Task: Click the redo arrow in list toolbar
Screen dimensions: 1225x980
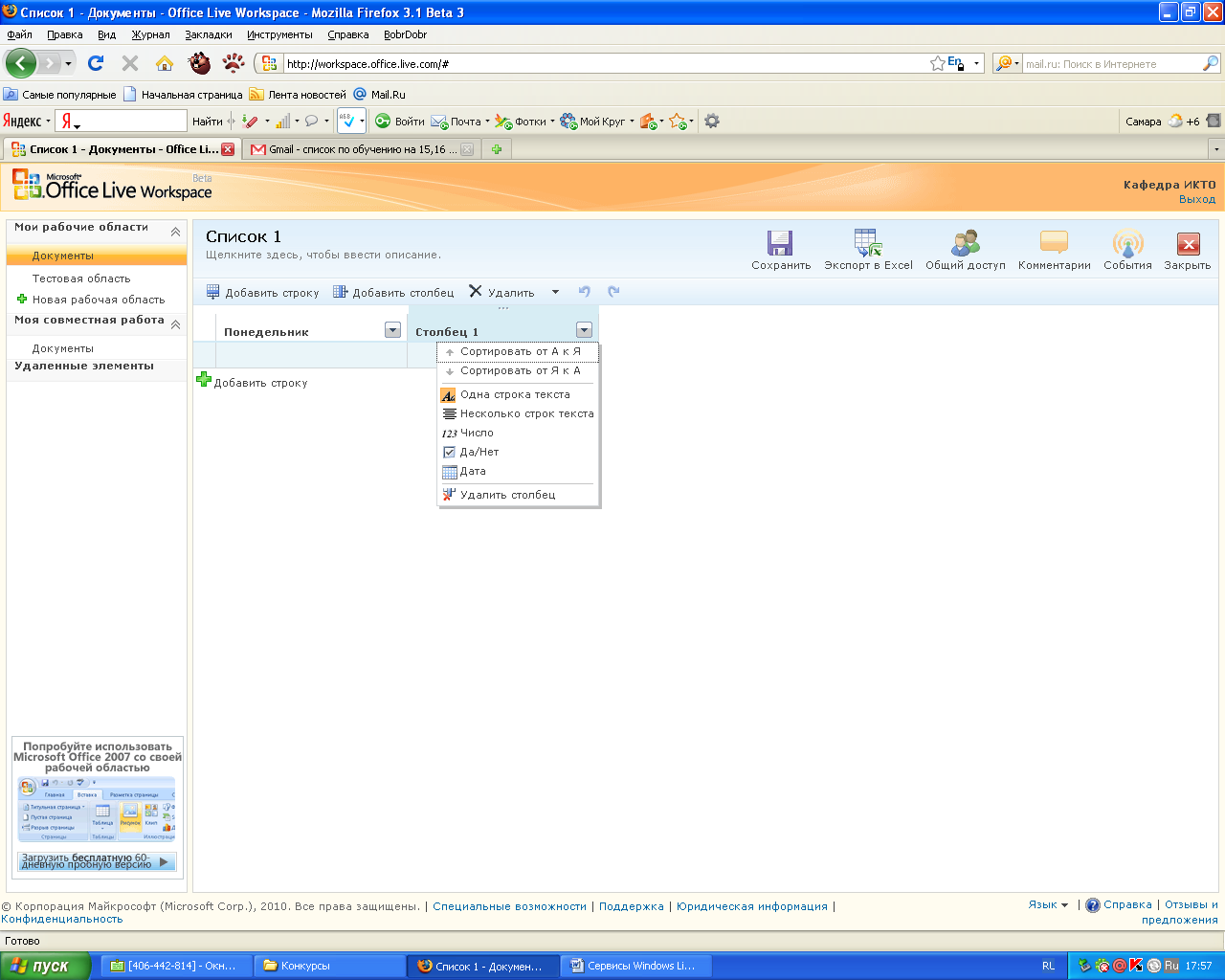Action: (613, 292)
